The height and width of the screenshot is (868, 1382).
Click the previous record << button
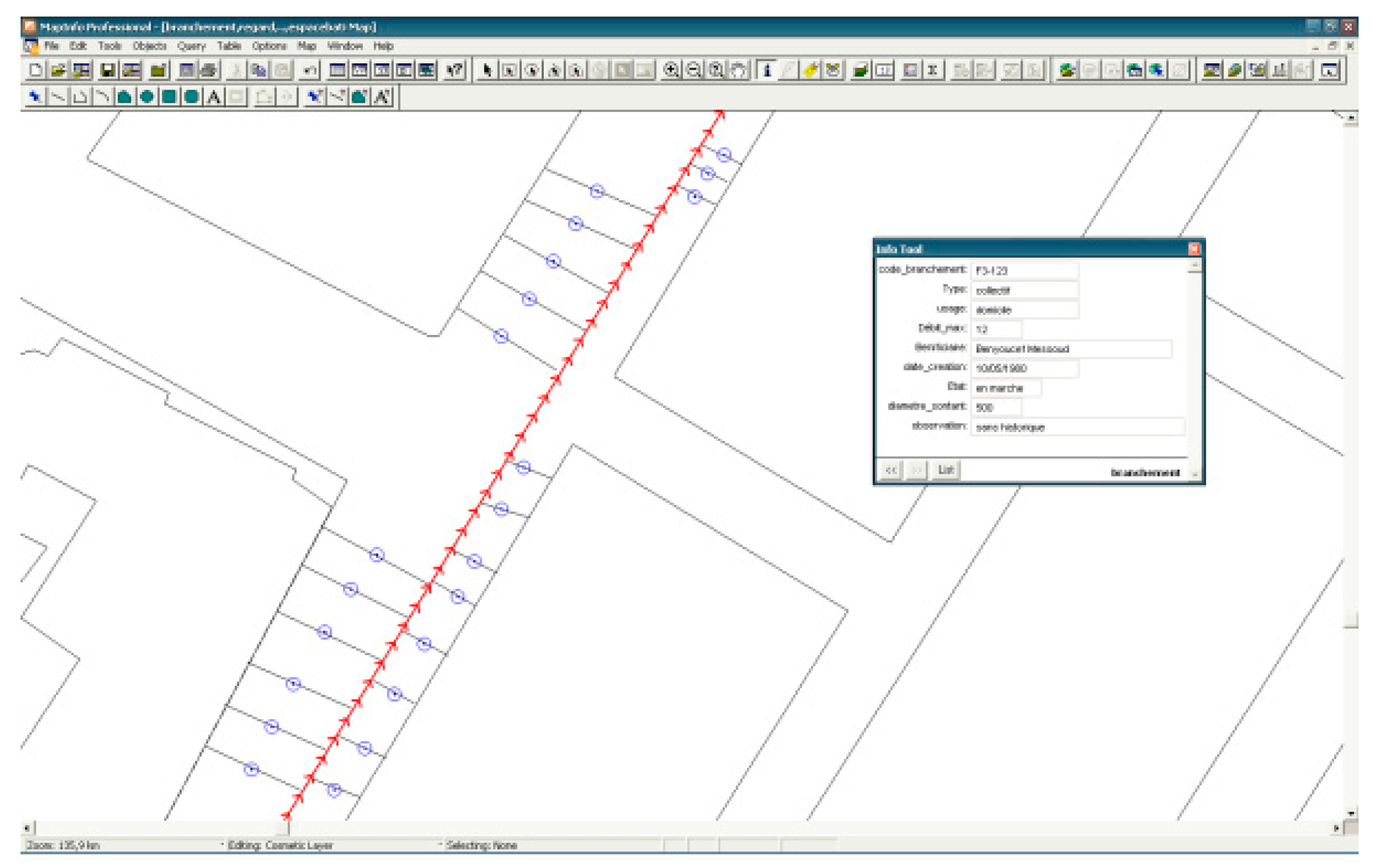click(891, 470)
